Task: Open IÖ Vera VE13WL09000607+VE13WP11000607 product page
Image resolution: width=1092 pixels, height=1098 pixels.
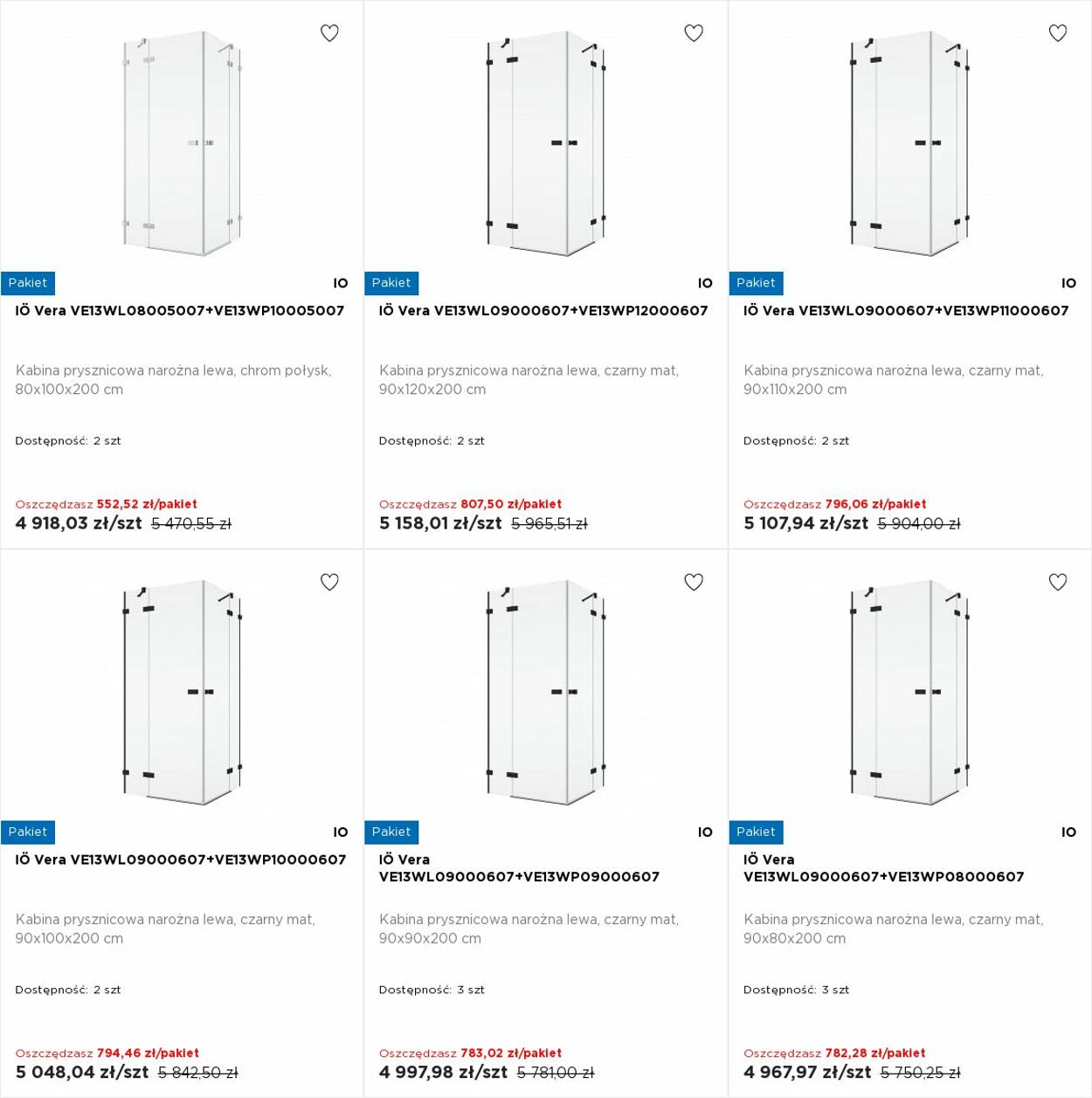Action: coord(906,311)
